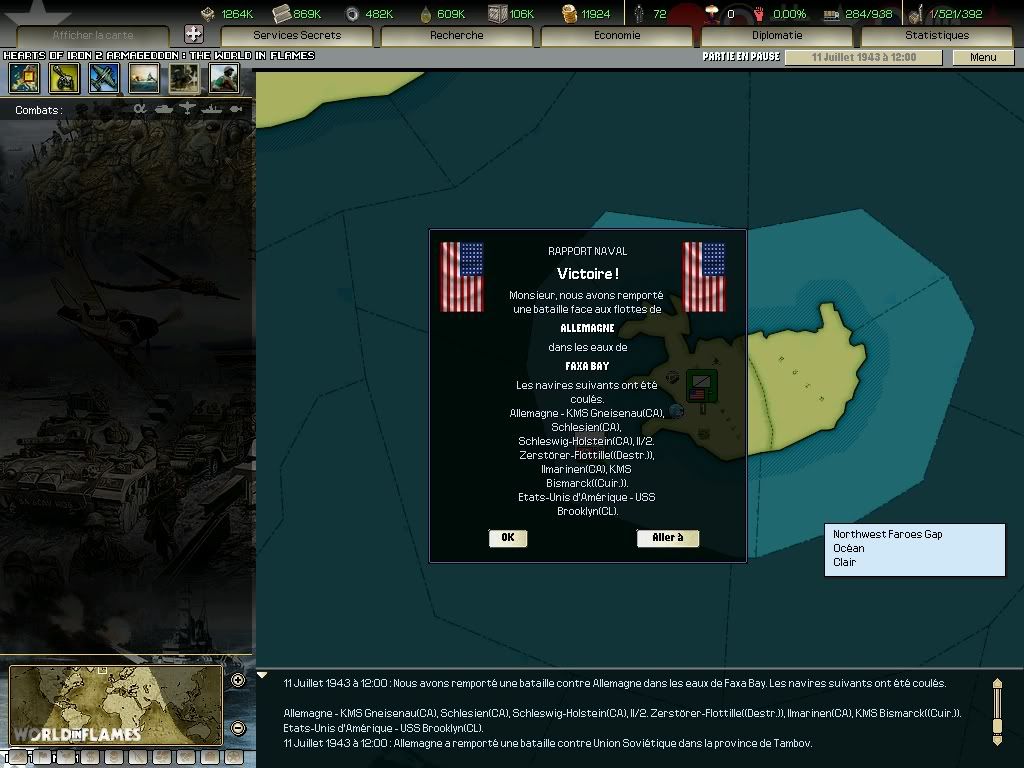Open the Economie tab

click(x=616, y=35)
